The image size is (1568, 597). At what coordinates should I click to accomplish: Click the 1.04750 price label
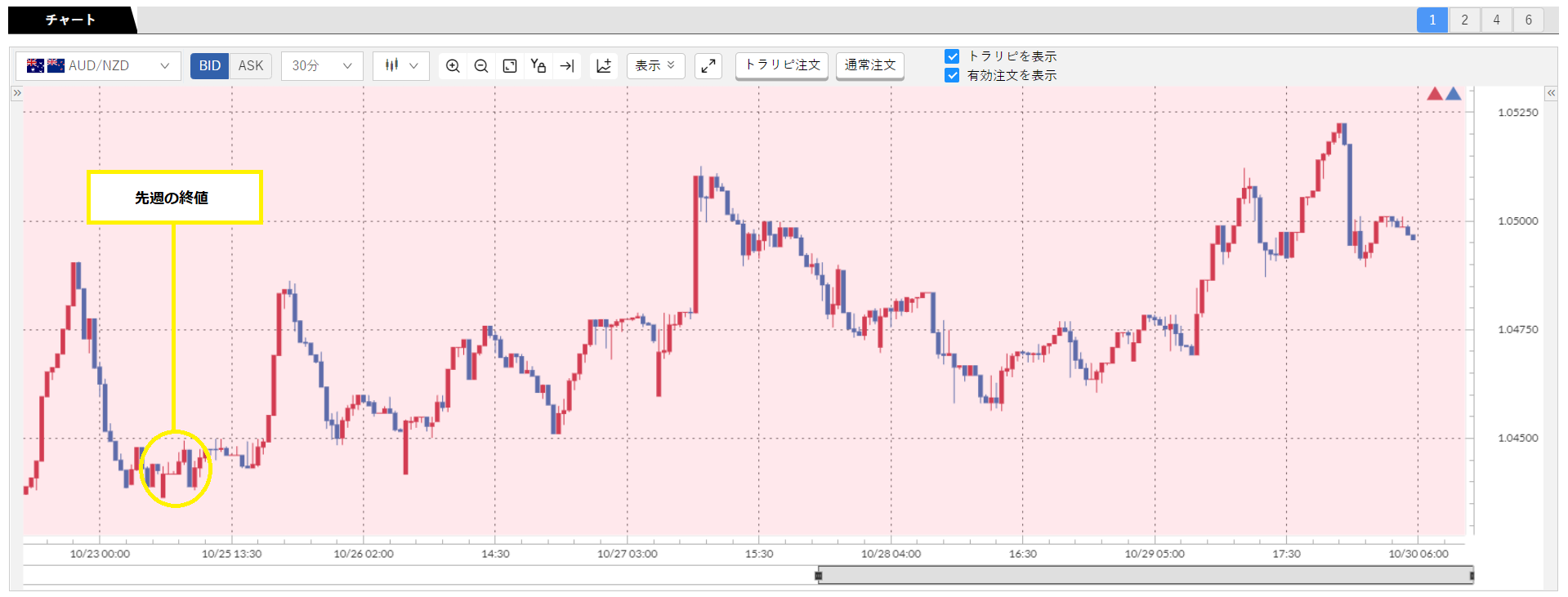coord(1517,330)
